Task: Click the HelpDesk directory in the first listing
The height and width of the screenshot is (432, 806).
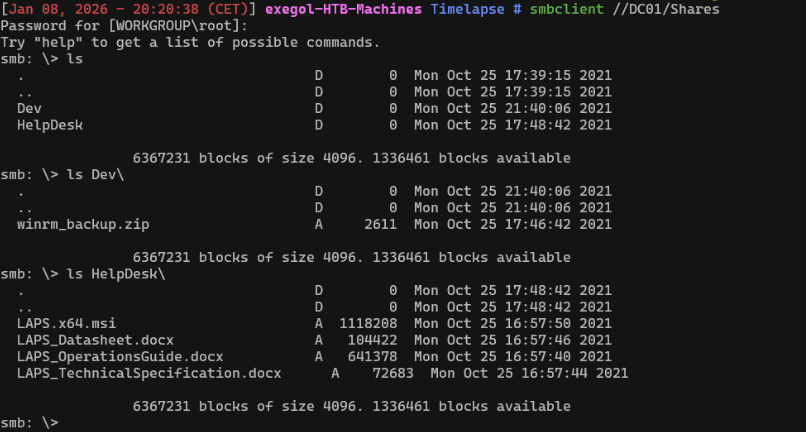Action: point(50,125)
